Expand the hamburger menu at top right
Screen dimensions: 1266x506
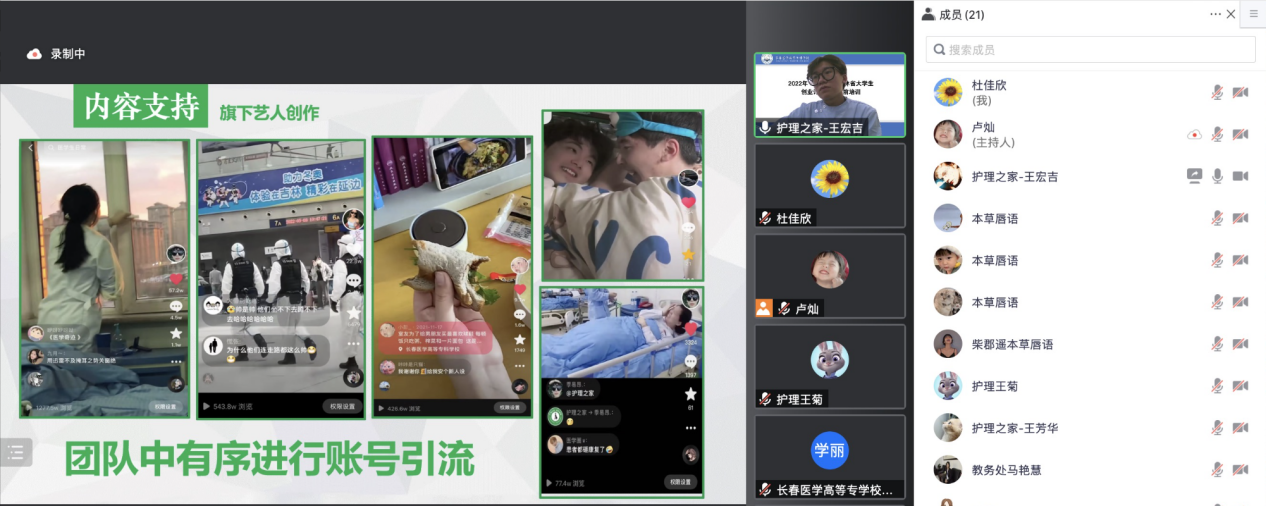coord(1254,14)
